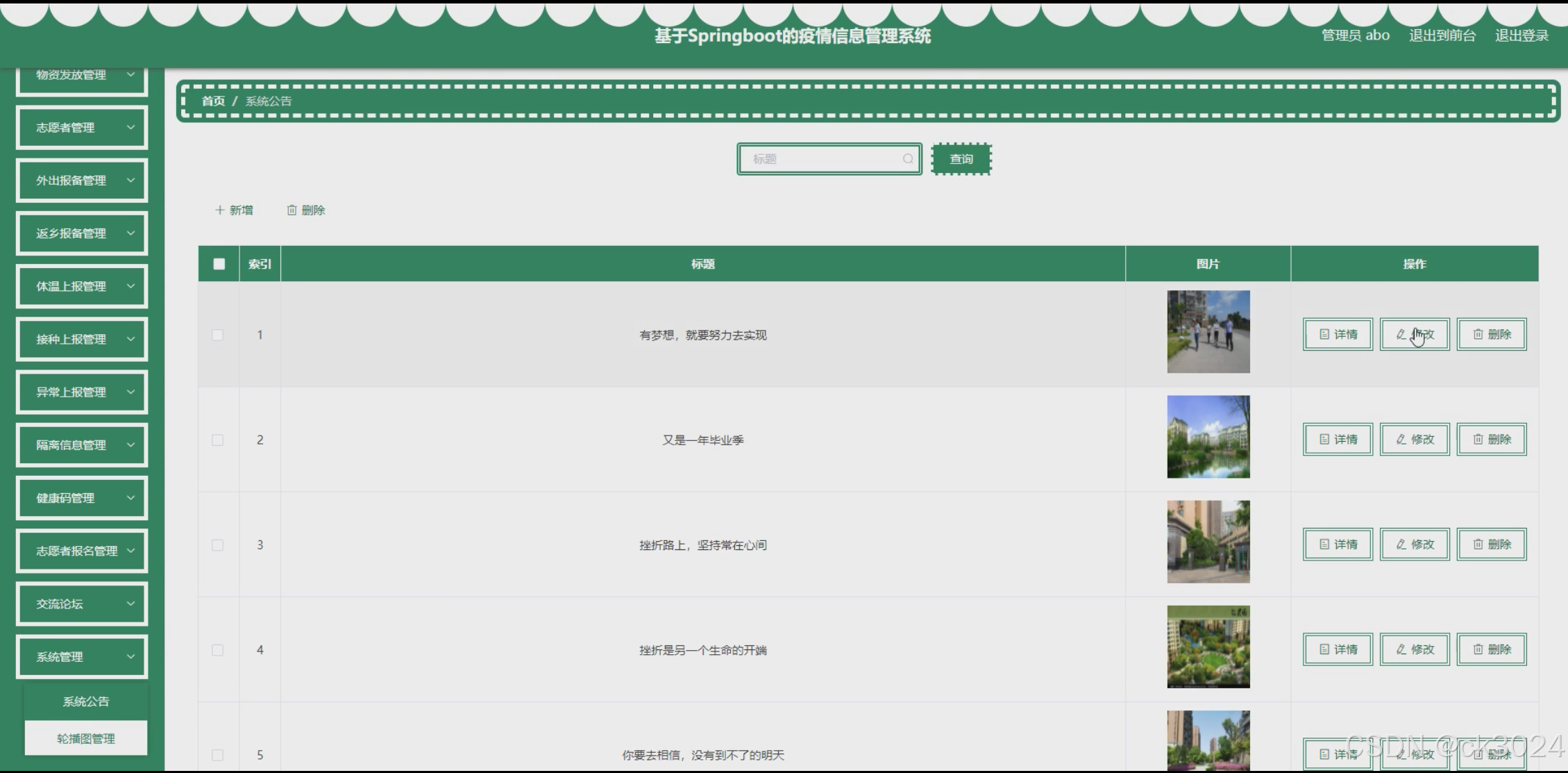Click 修改 edit button in row 4
The width and height of the screenshot is (1568, 773).
pos(1415,649)
